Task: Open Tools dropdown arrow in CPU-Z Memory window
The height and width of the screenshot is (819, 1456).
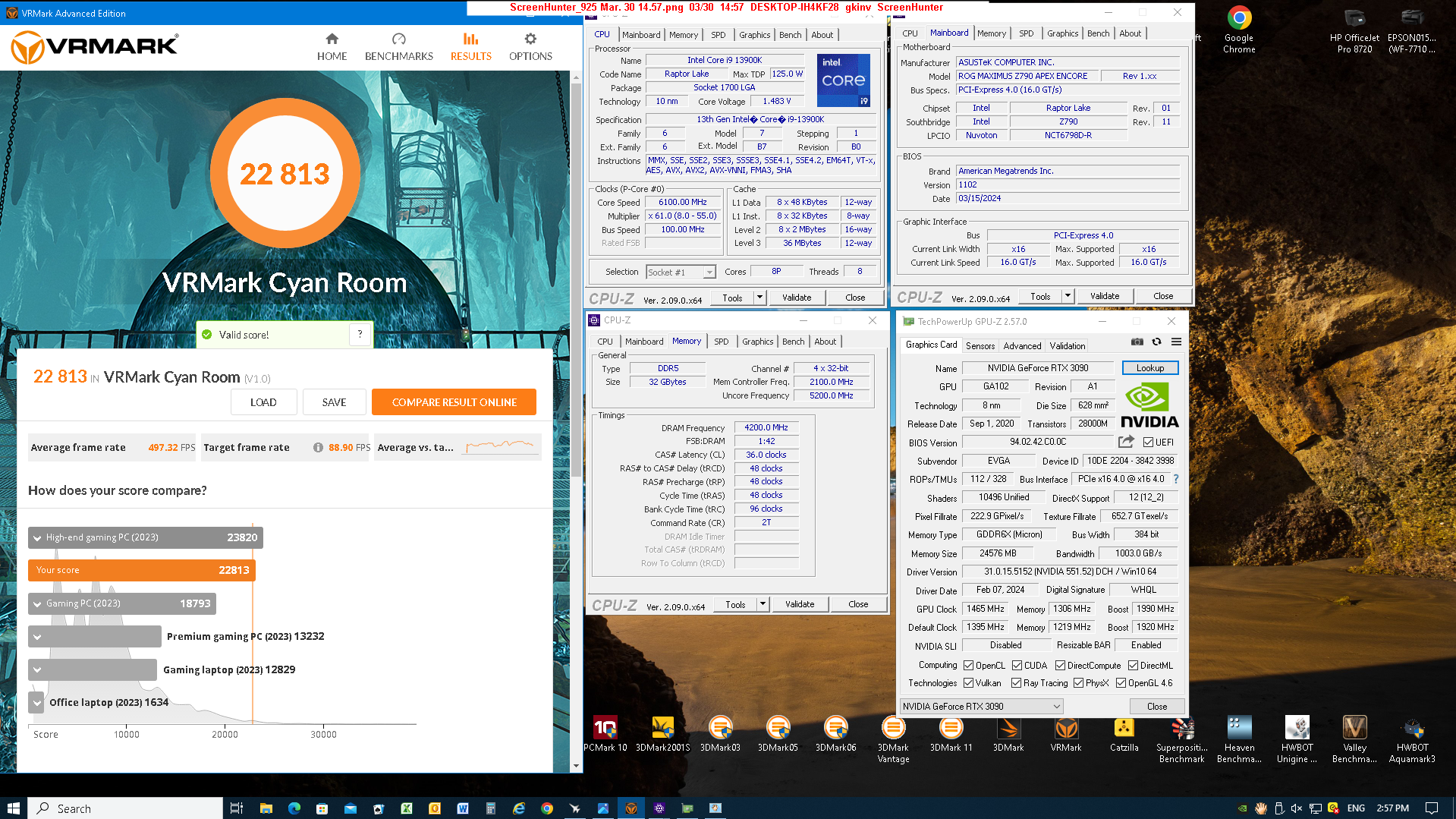Action: (763, 604)
